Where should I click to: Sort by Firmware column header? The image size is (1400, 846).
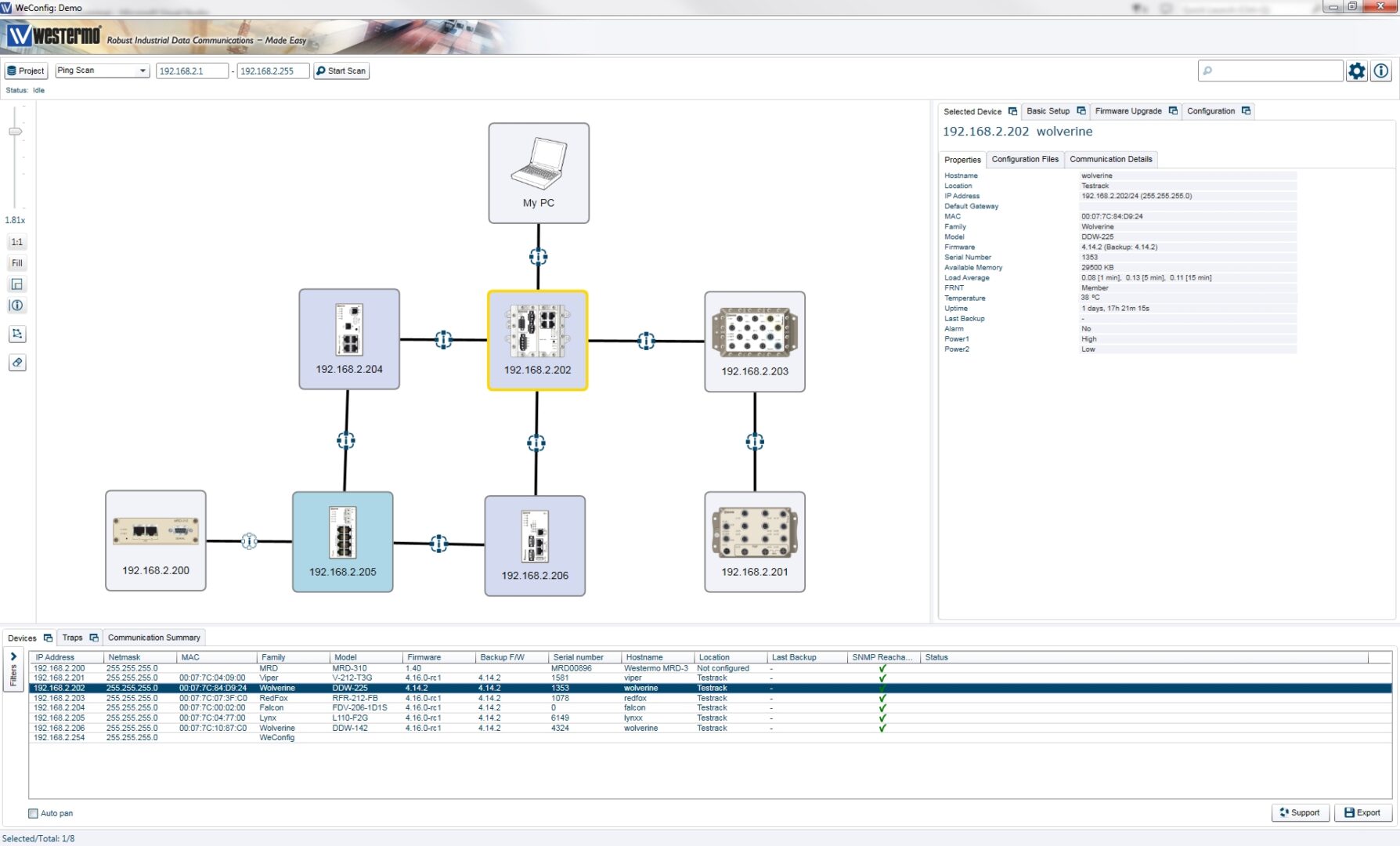tap(438, 657)
